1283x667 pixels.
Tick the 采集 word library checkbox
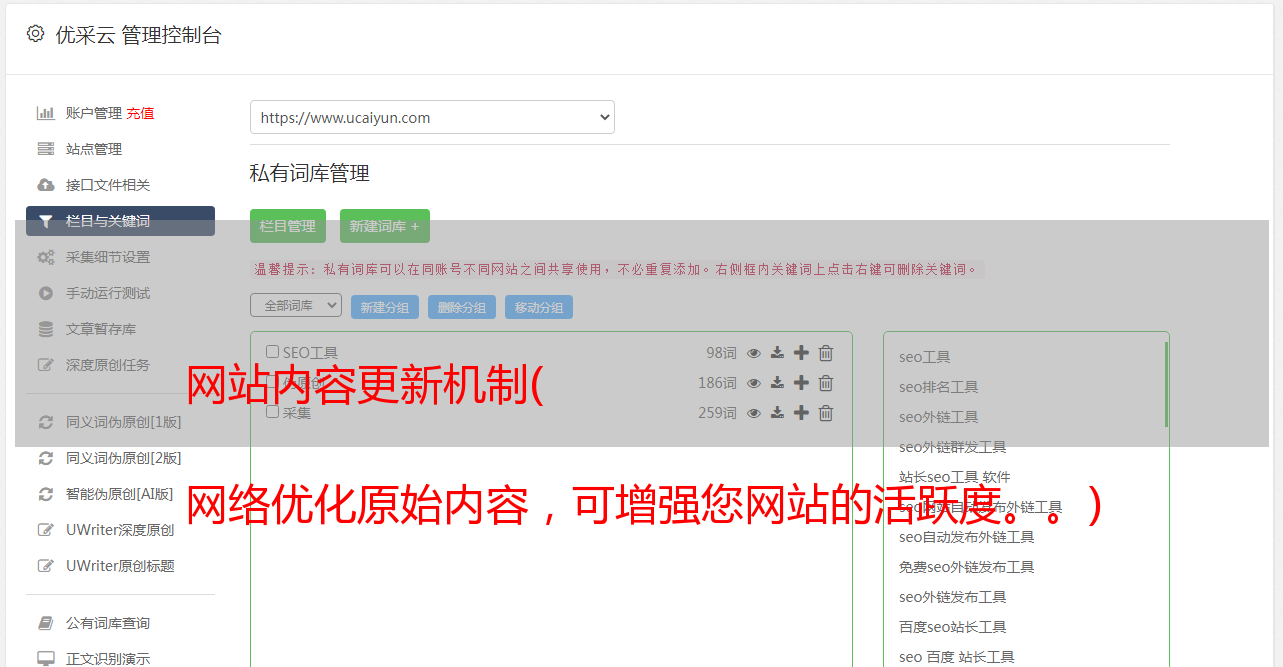(x=273, y=412)
